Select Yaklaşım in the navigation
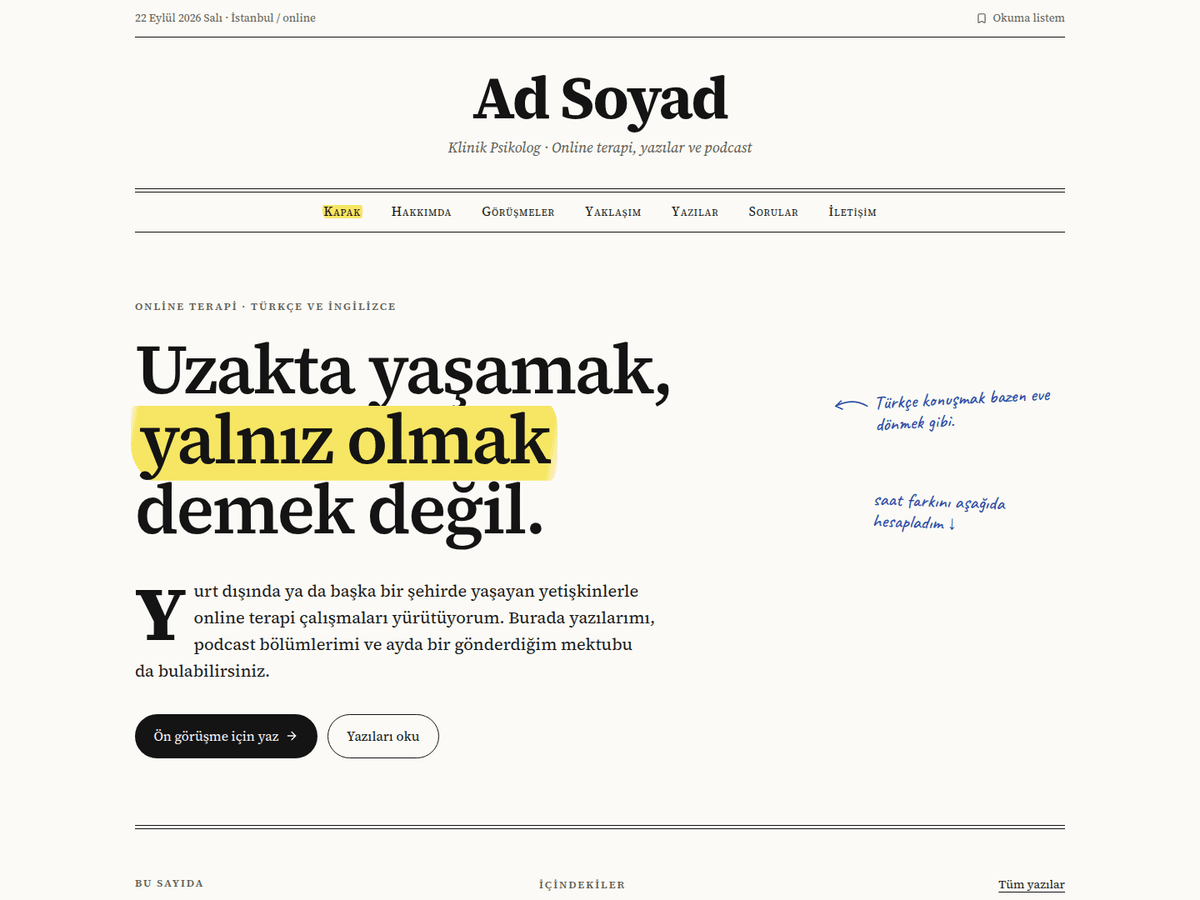1200x900 pixels. (613, 212)
